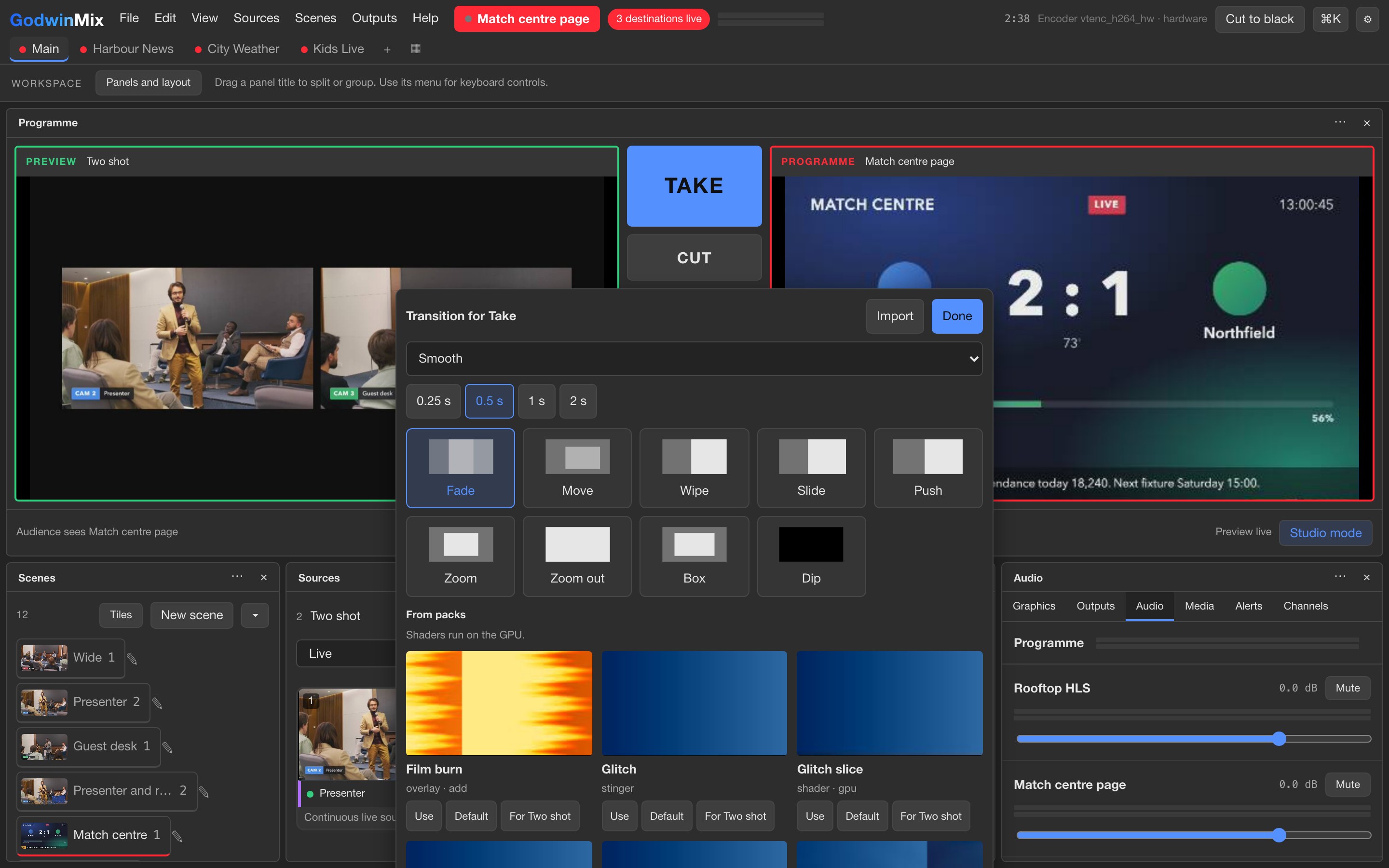Open the Outputs menu
Screen dimensions: 1389x868
374,18
